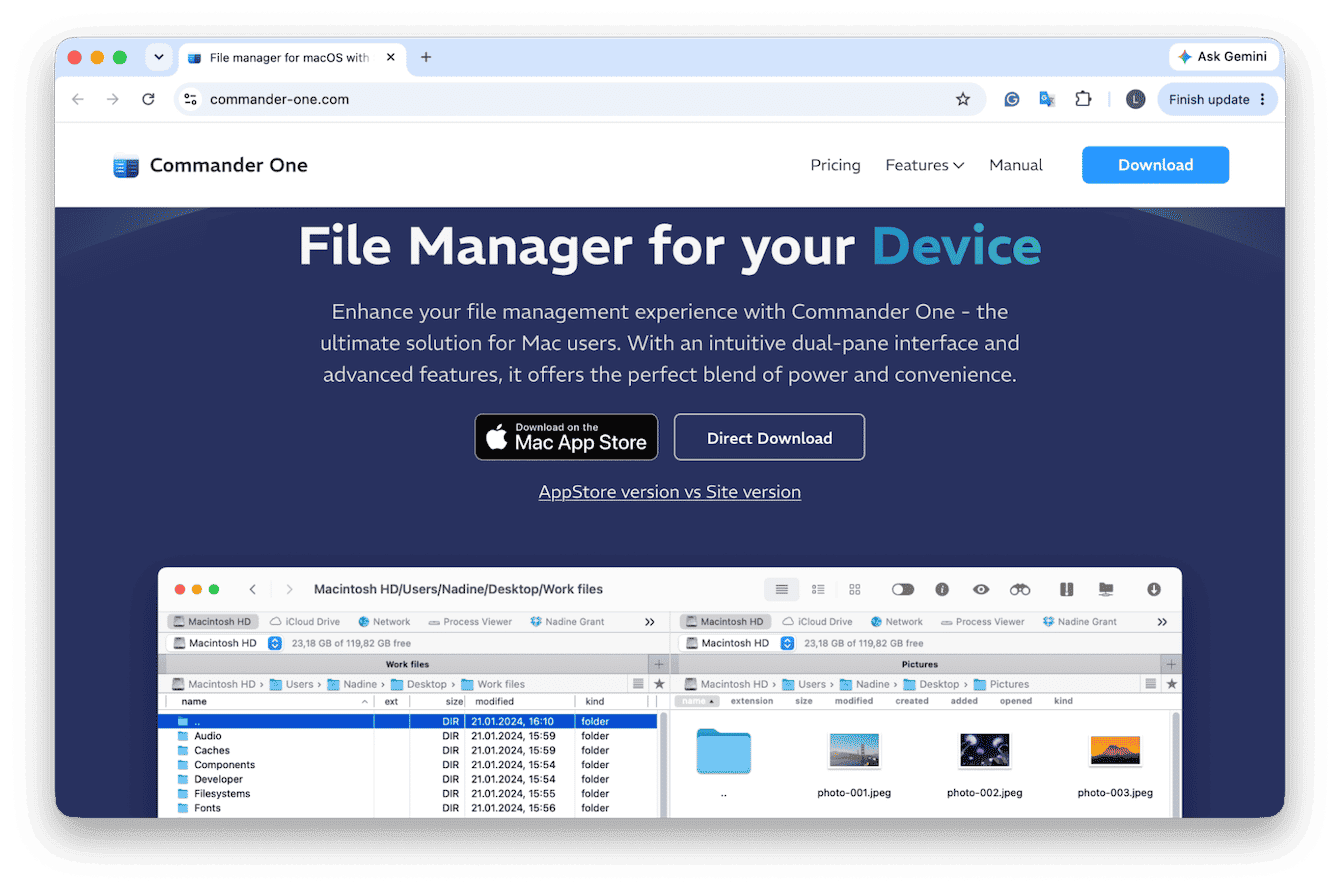The width and height of the screenshot is (1340, 891).
Task: Click the eye Quick Look icon
Action: (x=981, y=590)
